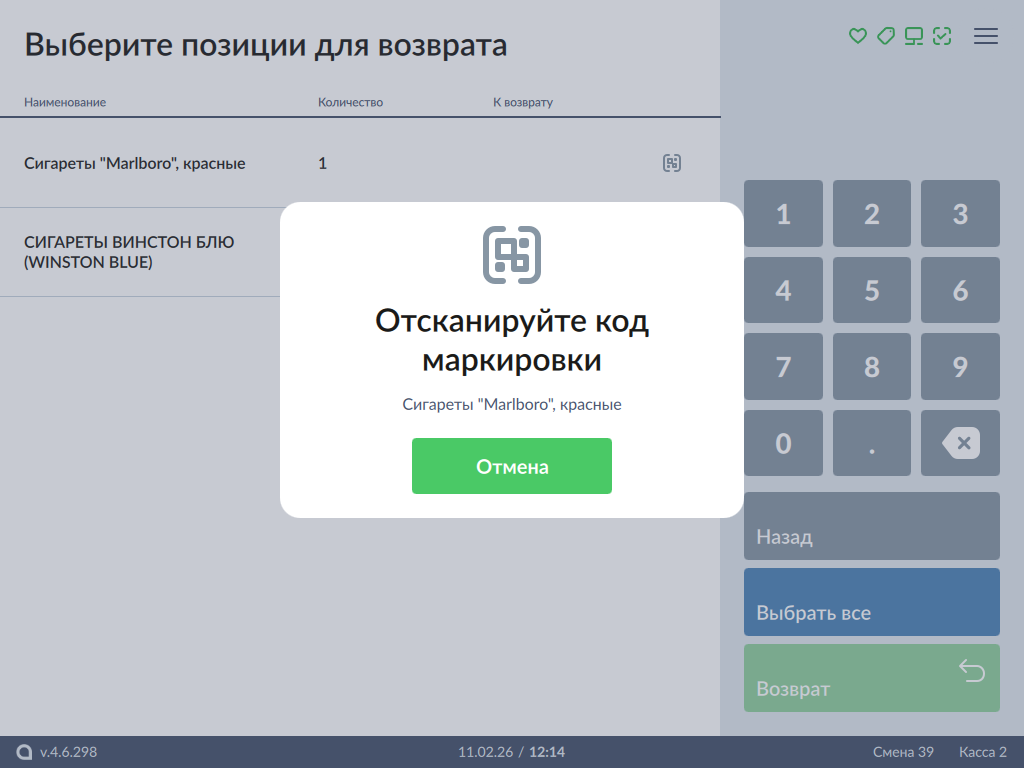This screenshot has height=768, width=1024.
Task: Select the Сигареты Marlboro красные row
Action: (135, 163)
